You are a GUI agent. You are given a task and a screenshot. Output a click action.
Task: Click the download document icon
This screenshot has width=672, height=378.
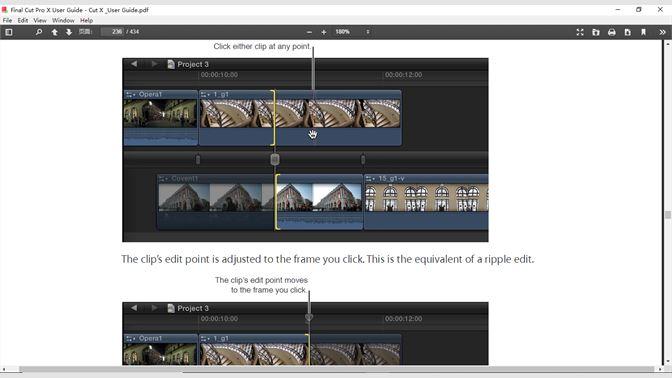(x=627, y=32)
